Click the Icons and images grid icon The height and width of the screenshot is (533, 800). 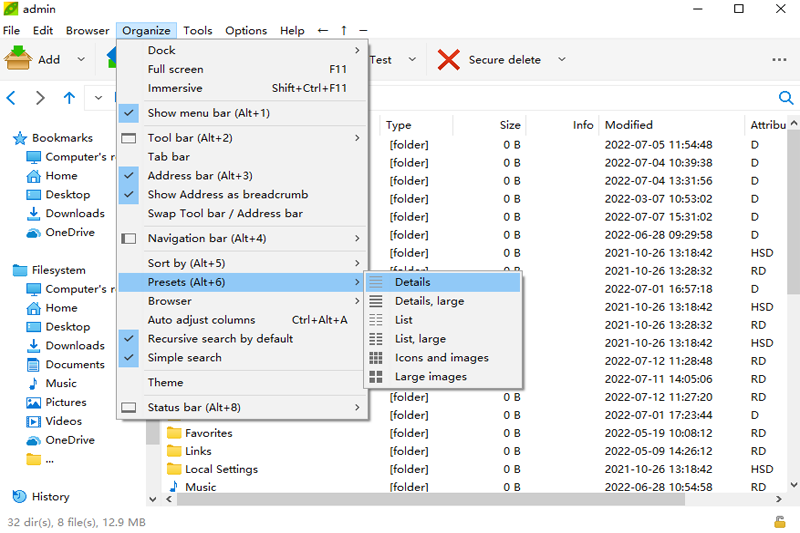(x=376, y=358)
